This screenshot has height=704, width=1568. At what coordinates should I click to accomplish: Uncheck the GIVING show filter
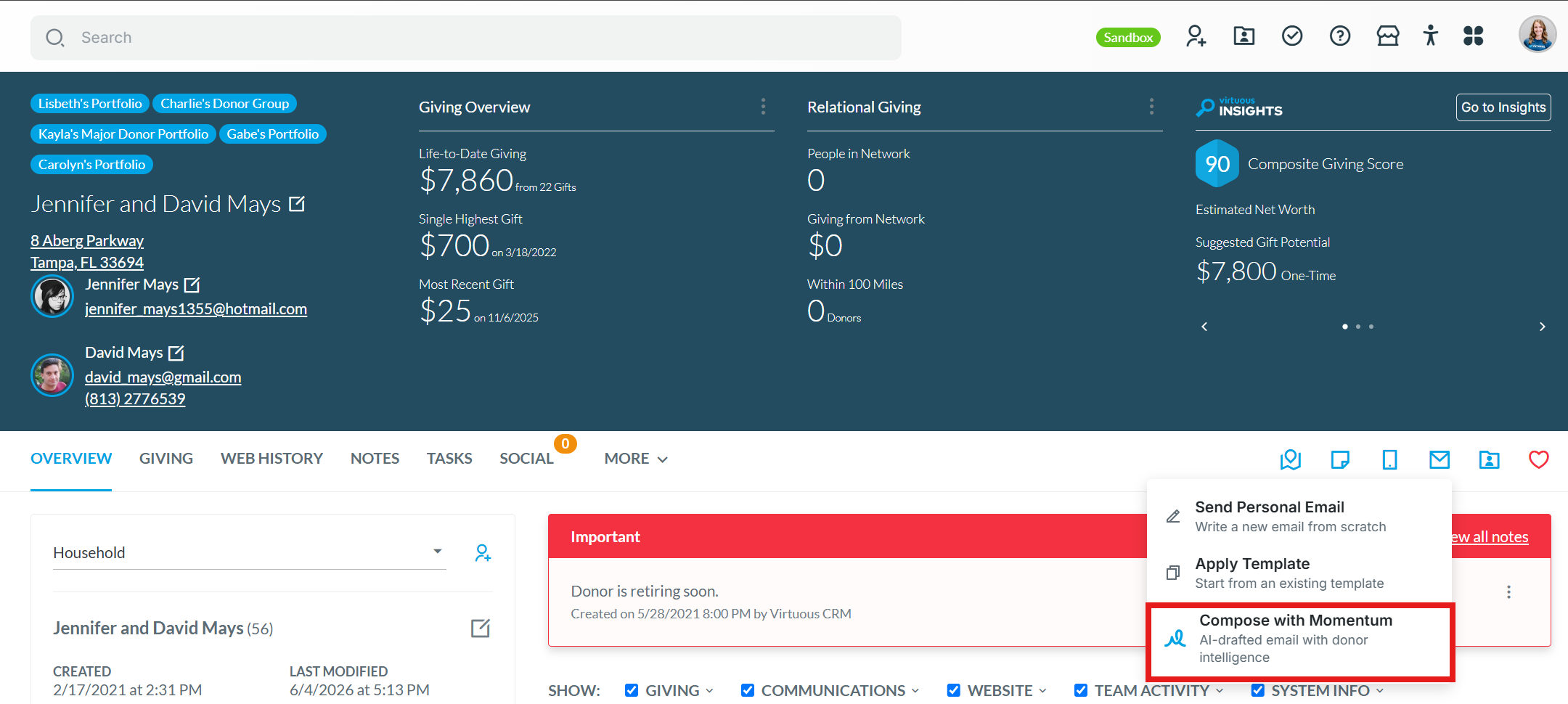[x=632, y=690]
